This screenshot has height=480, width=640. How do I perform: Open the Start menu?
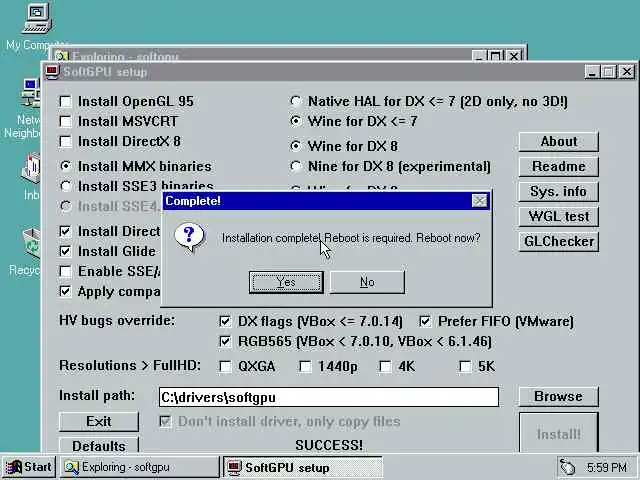coord(28,467)
